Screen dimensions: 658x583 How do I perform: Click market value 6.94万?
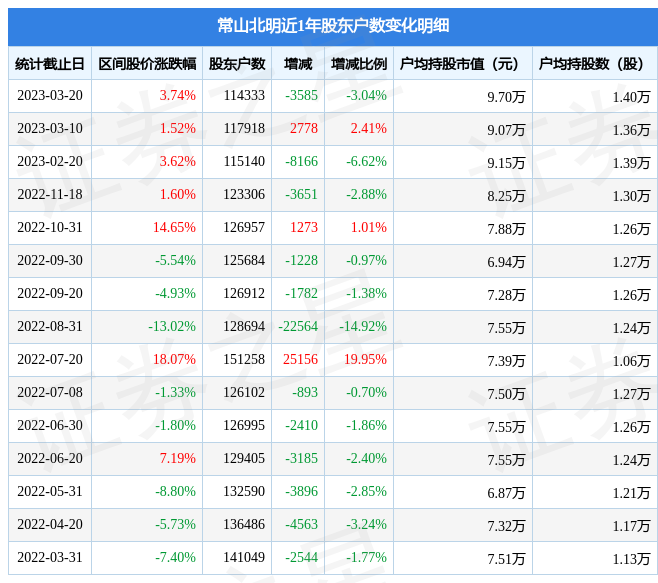(506, 262)
